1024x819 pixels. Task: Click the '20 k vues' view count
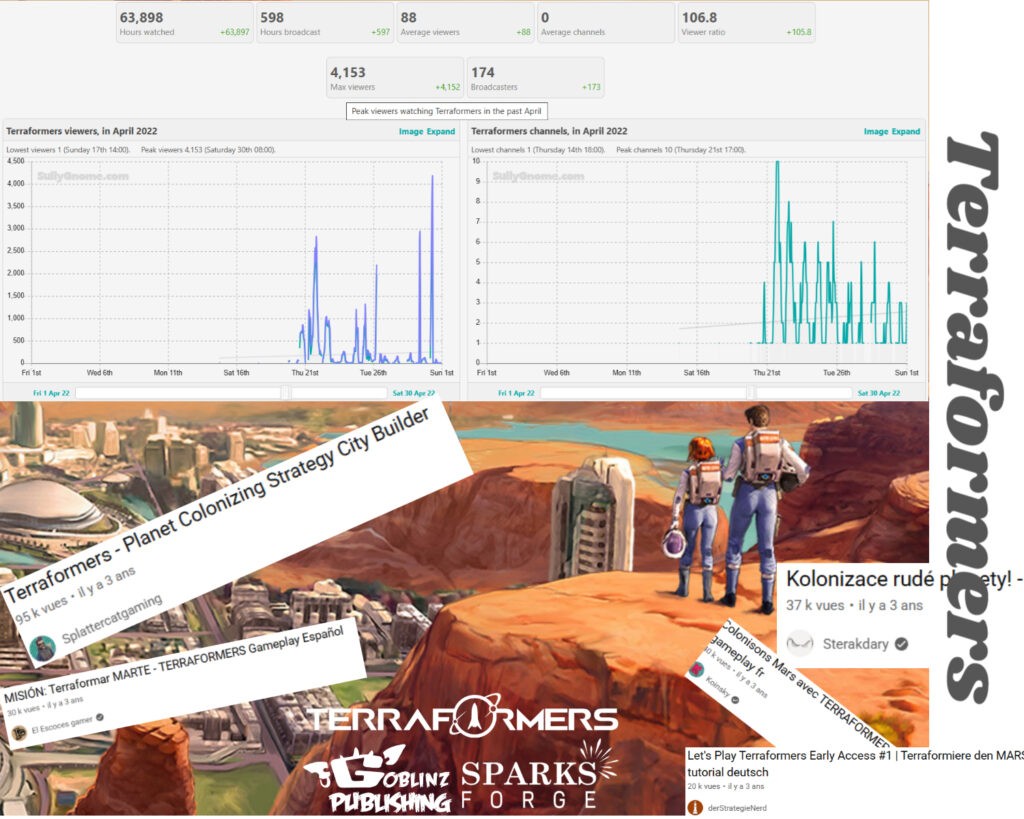704,787
